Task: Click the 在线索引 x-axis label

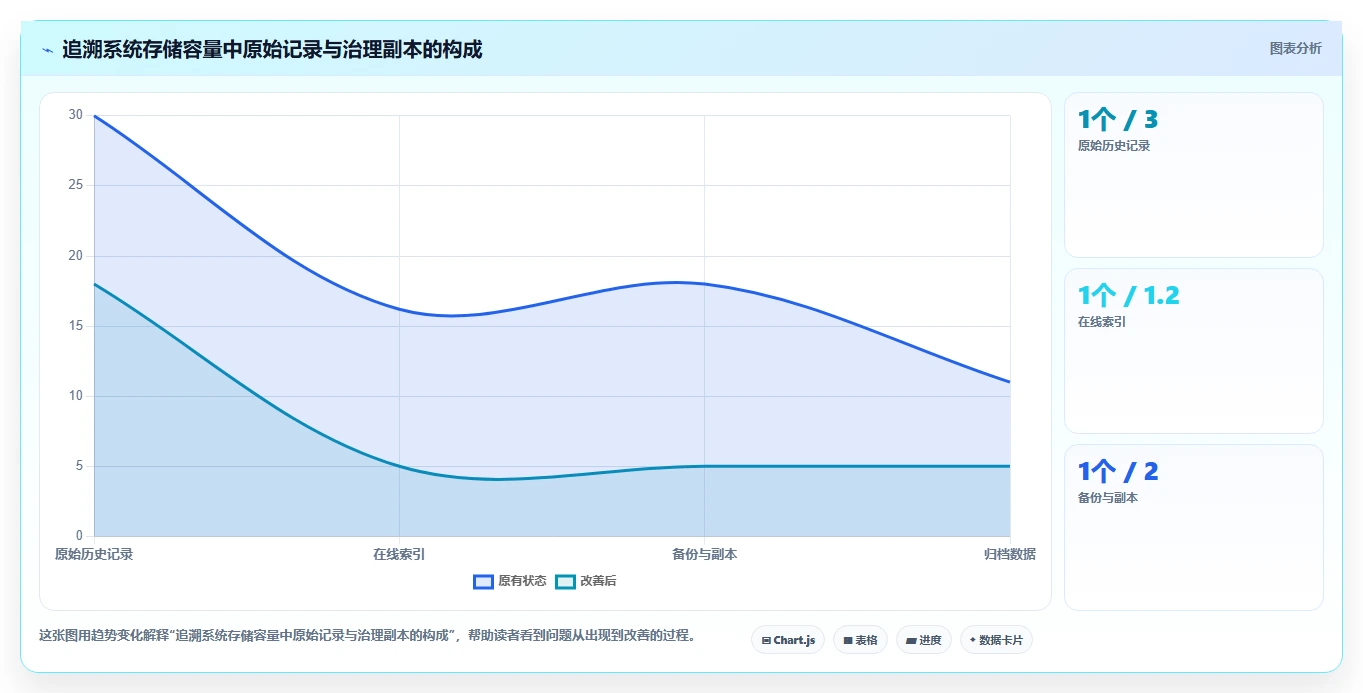Action: pyautogui.click(x=399, y=554)
